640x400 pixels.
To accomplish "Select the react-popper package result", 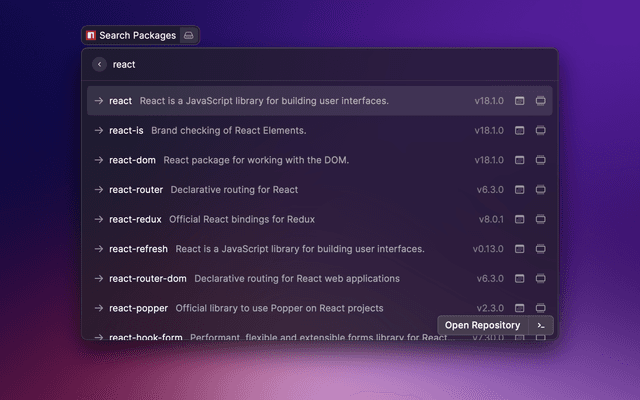I will pyautogui.click(x=138, y=308).
